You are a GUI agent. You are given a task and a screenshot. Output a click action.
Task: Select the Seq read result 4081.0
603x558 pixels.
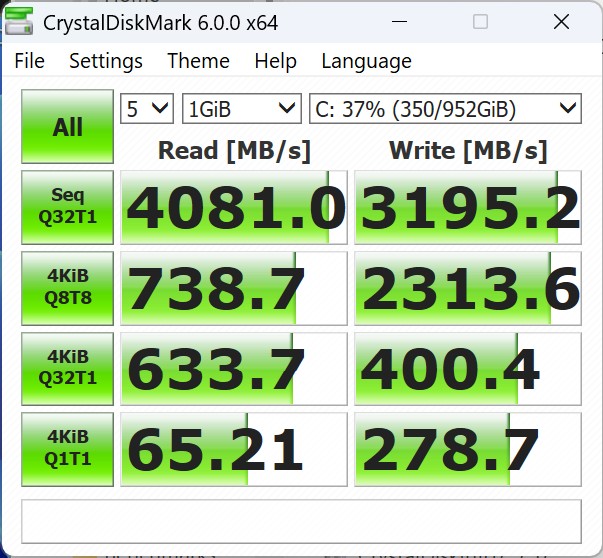[x=234, y=207]
